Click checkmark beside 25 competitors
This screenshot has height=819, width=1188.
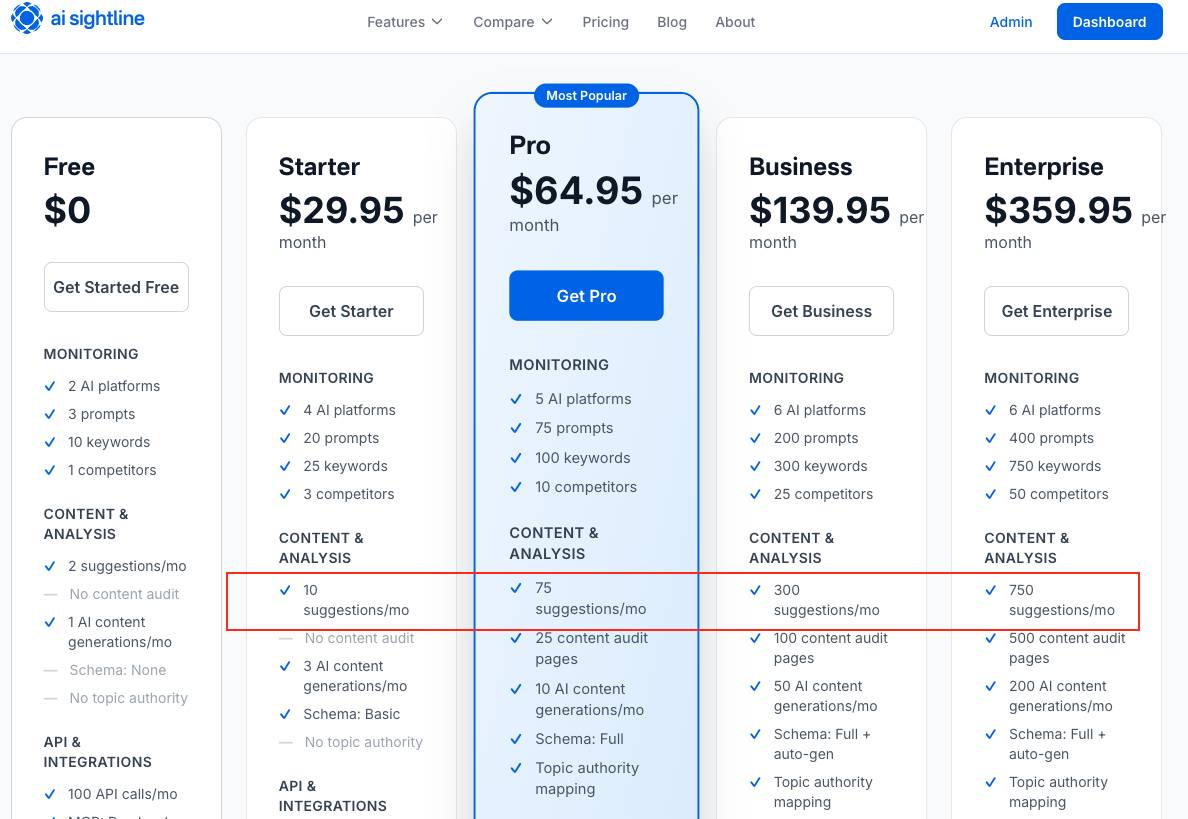pos(756,494)
